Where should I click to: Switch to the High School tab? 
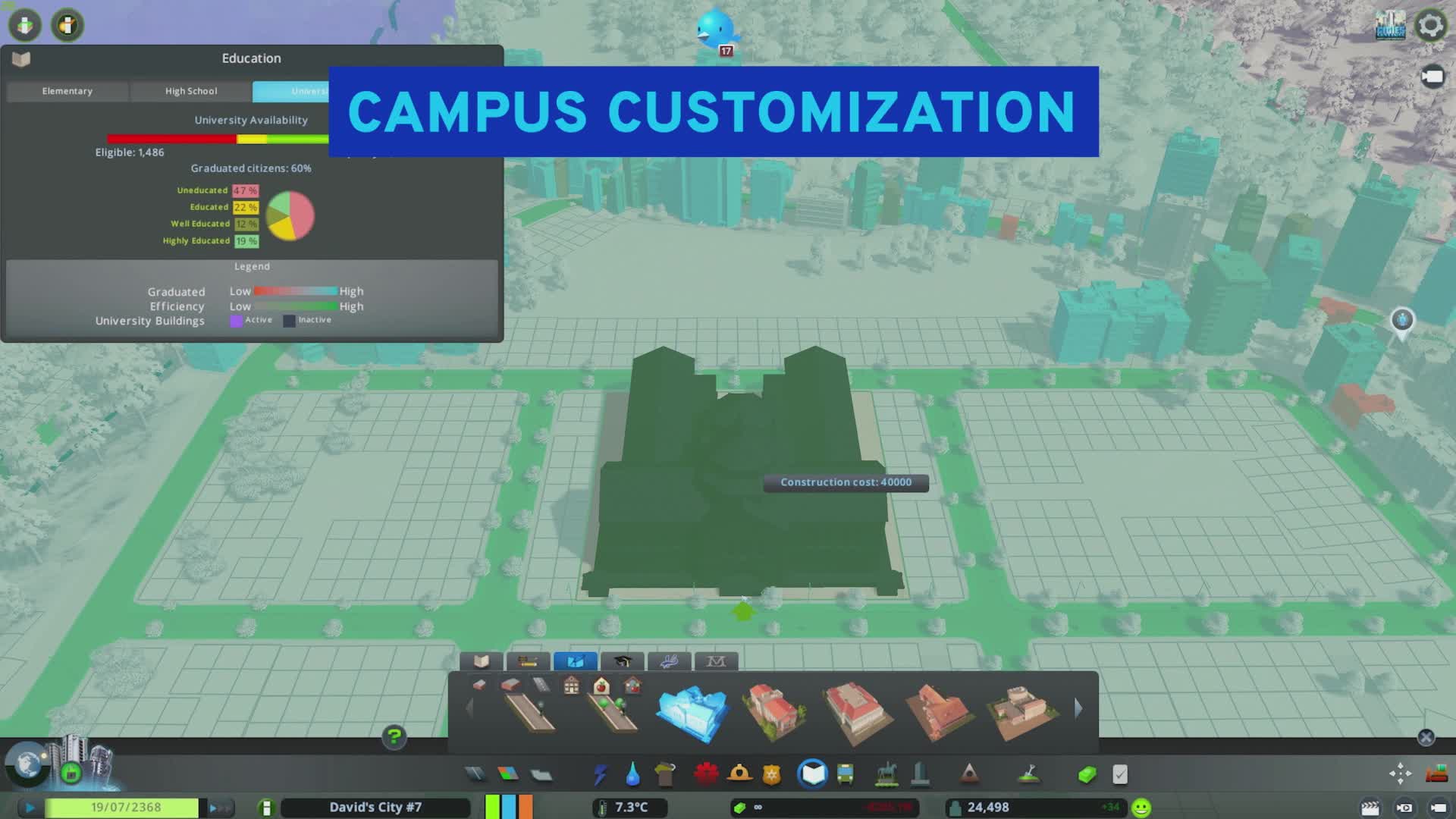191,91
